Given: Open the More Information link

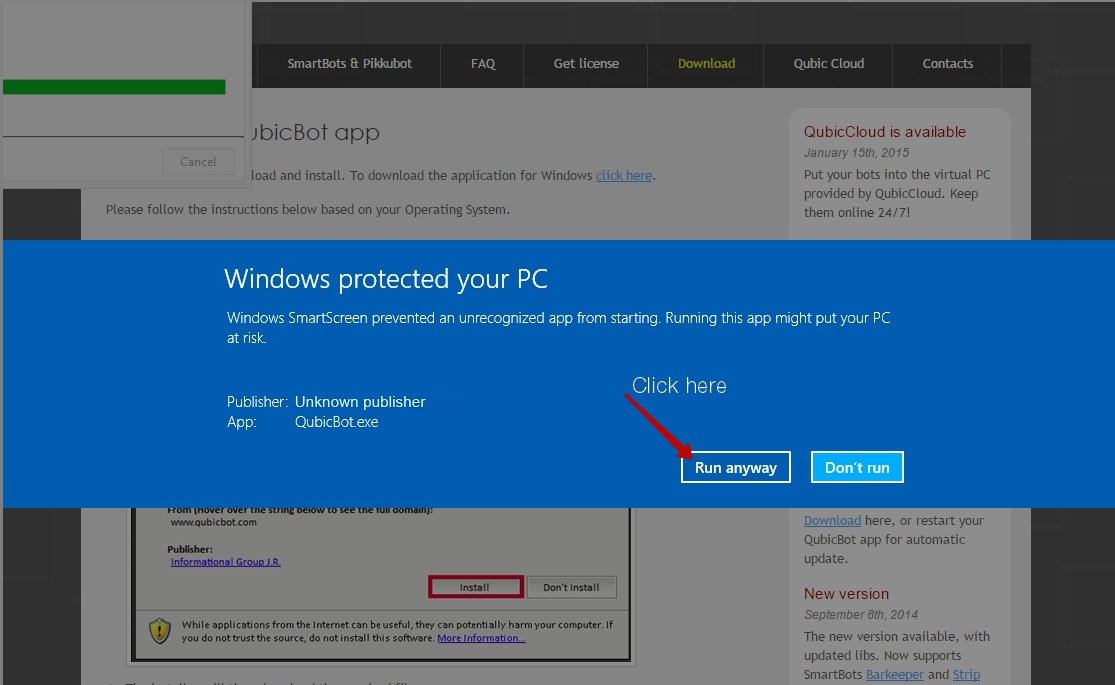Looking at the screenshot, I should tap(481, 638).
